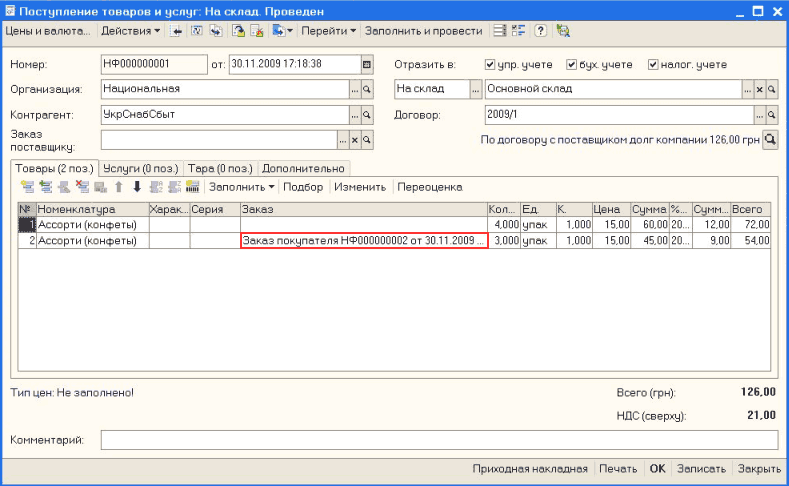This screenshot has height=486, width=789.
Task: Click the magnifier icon beside debt info text
Action: point(770,141)
